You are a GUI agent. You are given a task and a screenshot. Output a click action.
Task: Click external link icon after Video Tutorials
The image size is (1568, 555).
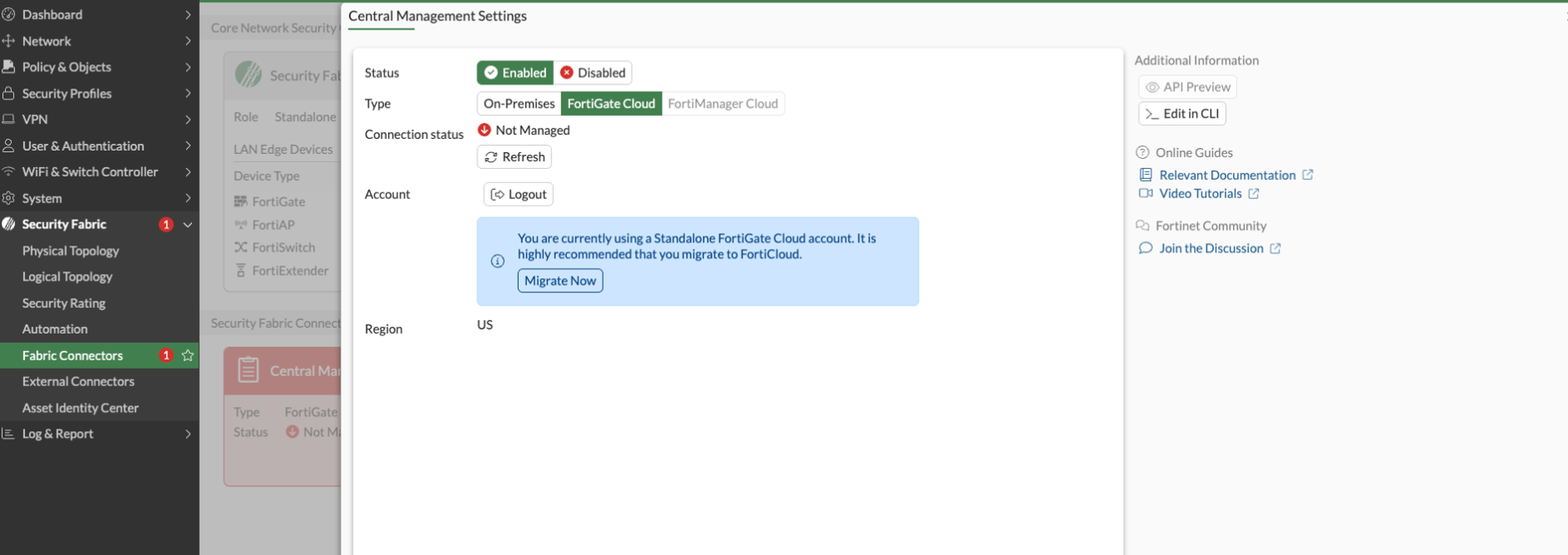coord(1254,194)
